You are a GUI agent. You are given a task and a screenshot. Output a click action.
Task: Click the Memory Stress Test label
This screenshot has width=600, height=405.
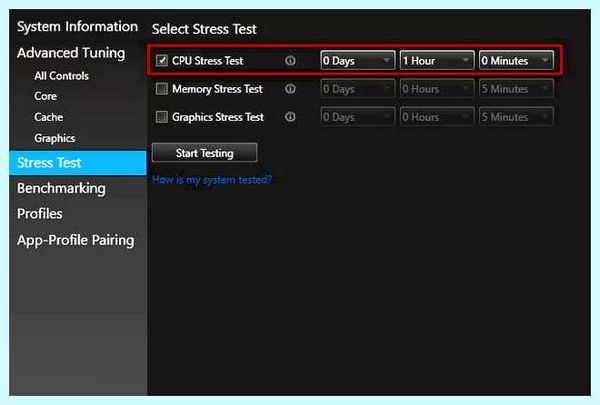(217, 89)
